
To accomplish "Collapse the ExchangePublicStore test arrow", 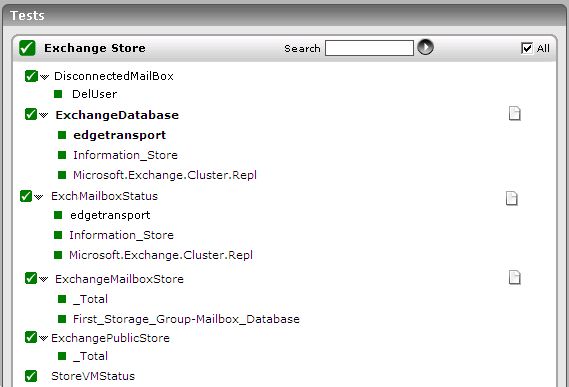I will [x=44, y=338].
